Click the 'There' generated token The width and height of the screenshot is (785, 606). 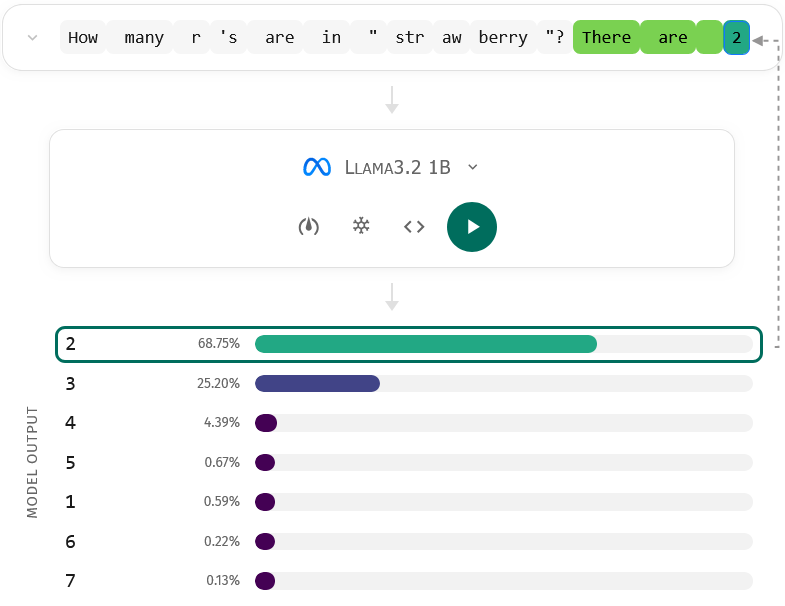(x=606, y=38)
